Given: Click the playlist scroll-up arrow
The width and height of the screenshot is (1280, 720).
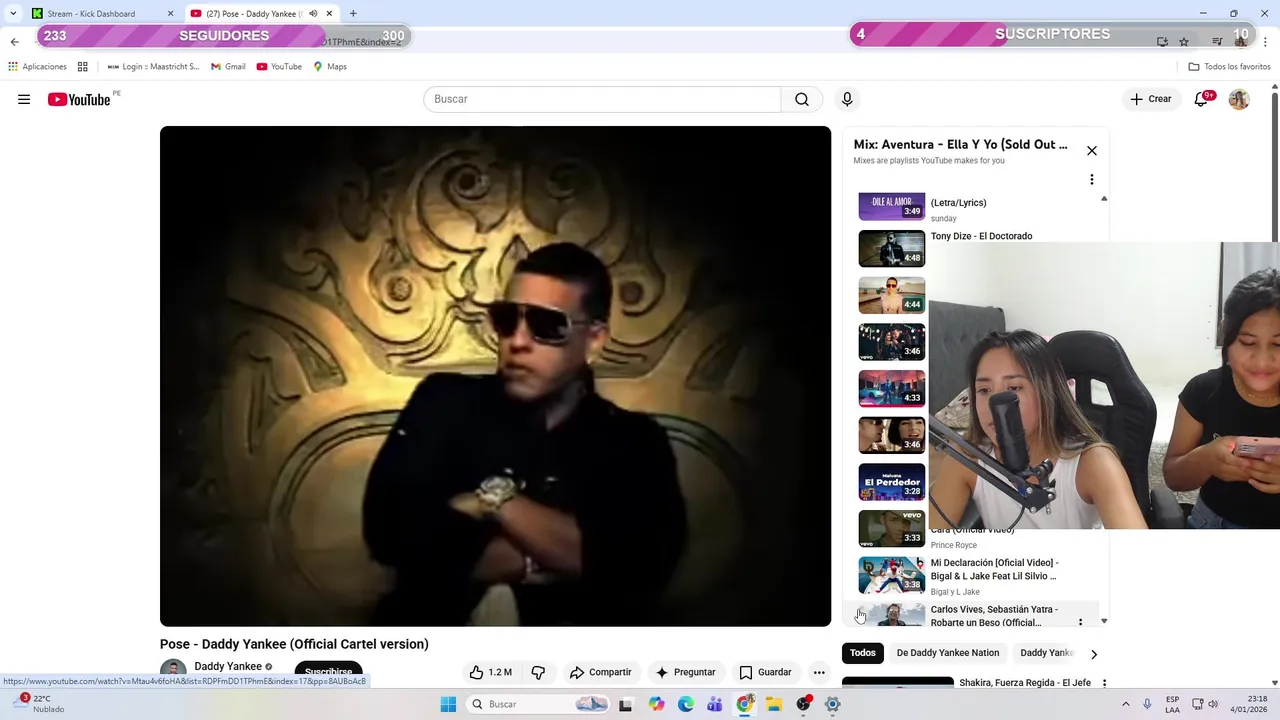Looking at the screenshot, I should (1104, 199).
